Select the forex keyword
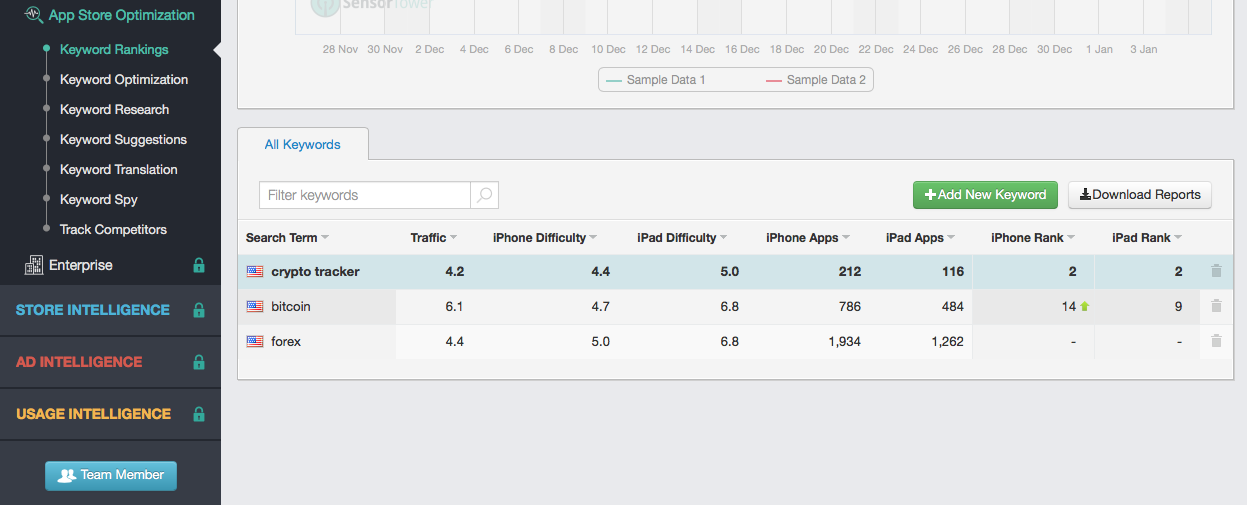The image size is (1247, 505). tap(286, 342)
